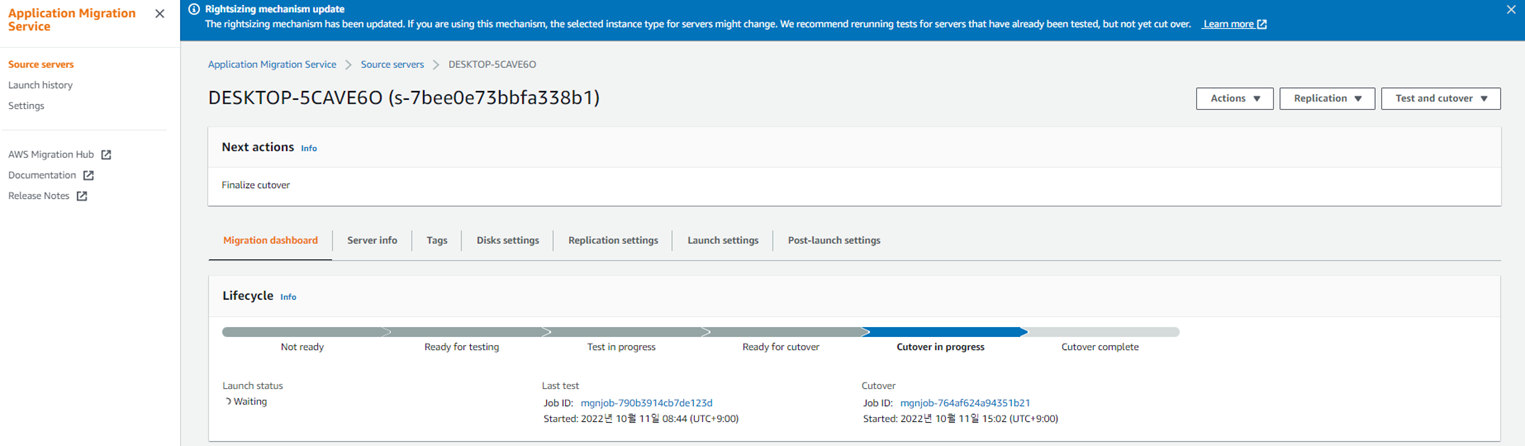Click the Last test started timestamp 08:44
1525x446 pixels.
(x=641, y=419)
